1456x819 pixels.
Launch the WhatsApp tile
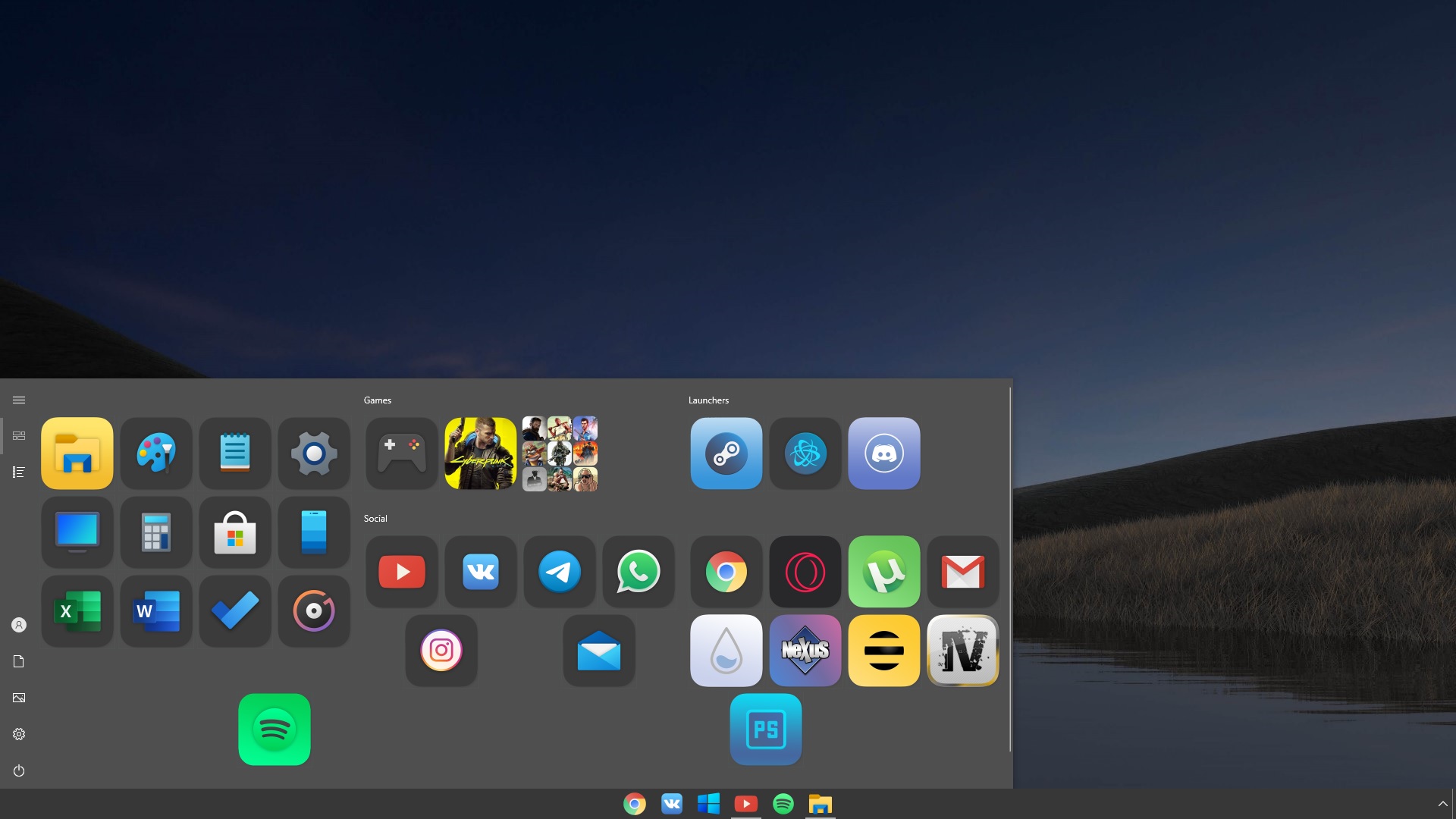639,572
